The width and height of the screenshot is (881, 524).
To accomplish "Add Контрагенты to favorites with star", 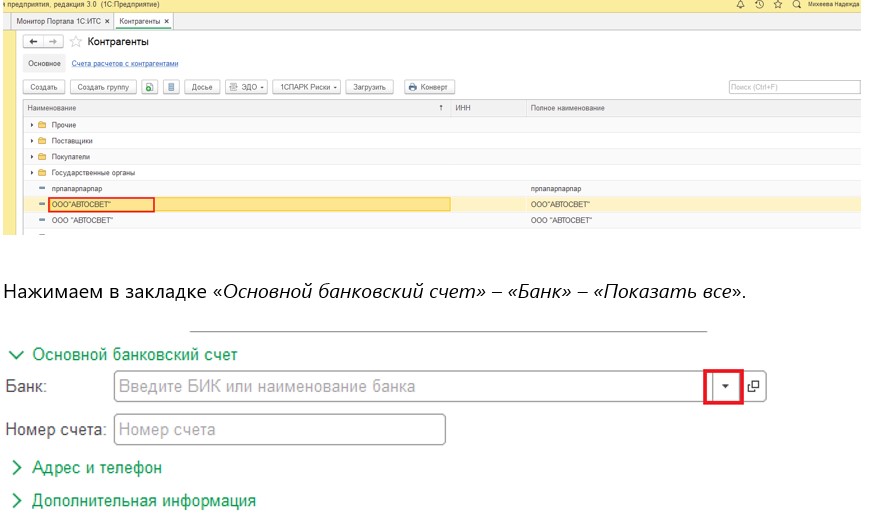I will (76, 42).
